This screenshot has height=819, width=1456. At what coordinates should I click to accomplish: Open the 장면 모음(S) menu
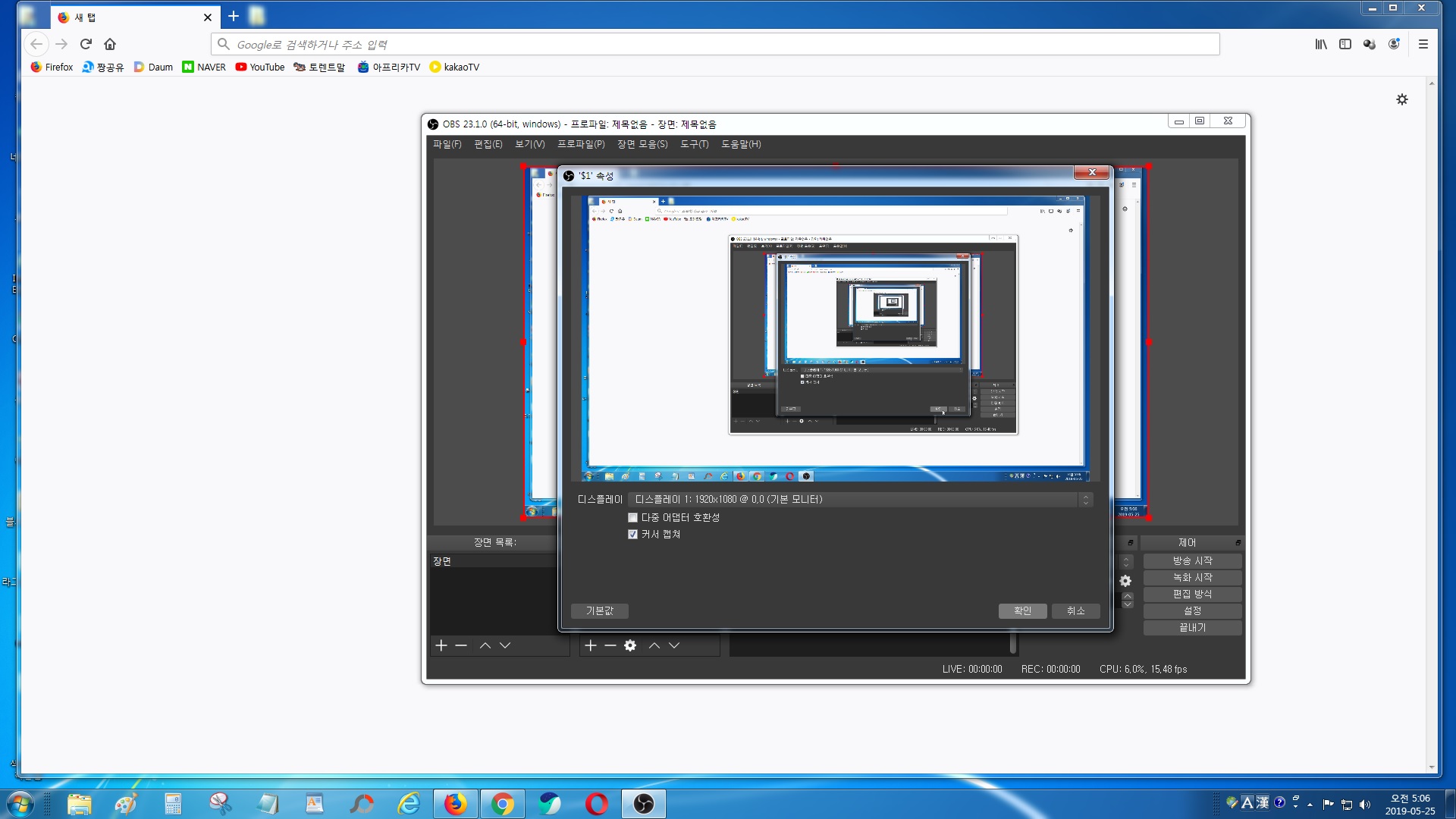(642, 144)
